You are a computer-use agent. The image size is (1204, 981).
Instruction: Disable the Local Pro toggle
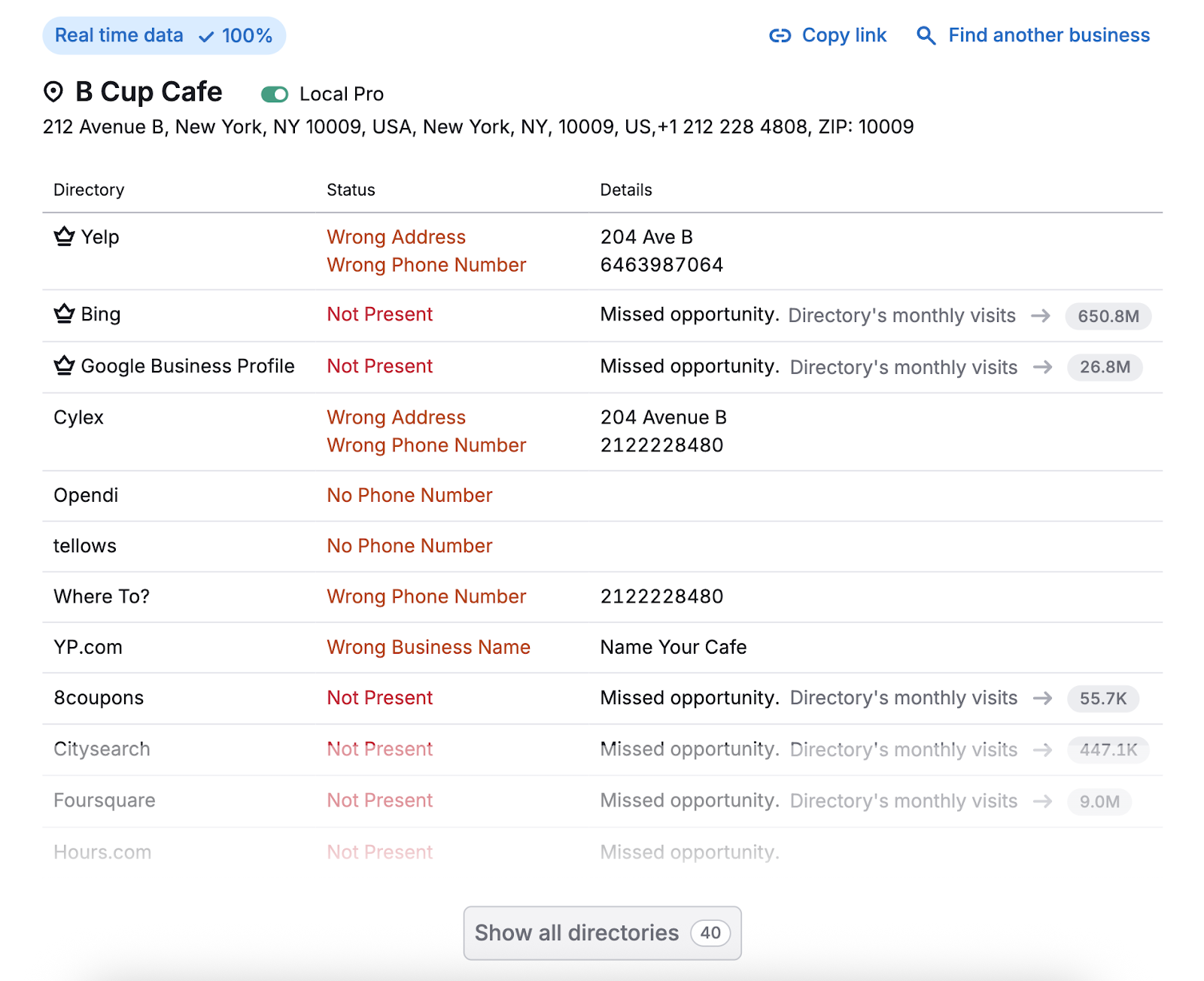[275, 94]
